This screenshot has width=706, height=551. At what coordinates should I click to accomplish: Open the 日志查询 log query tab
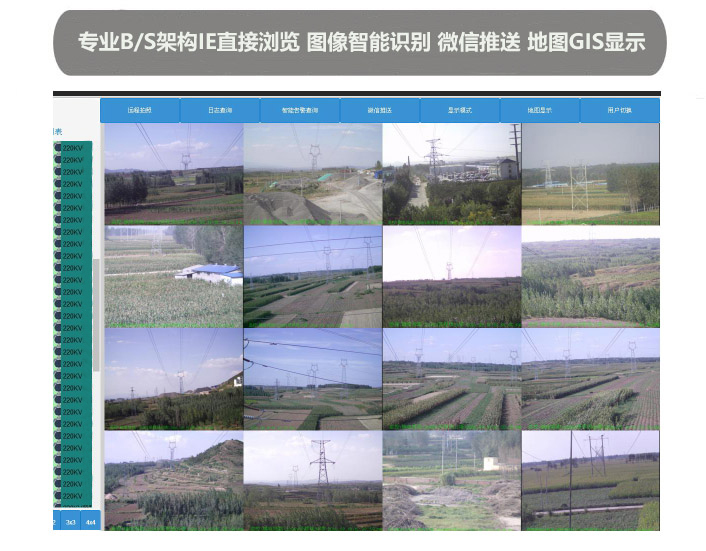[x=220, y=111]
